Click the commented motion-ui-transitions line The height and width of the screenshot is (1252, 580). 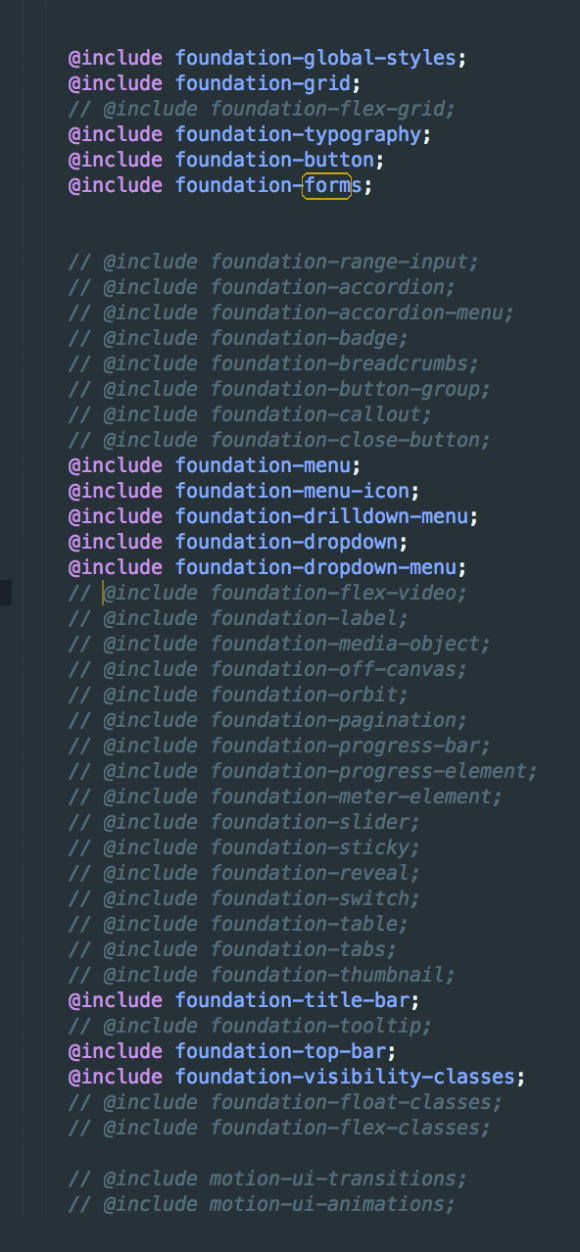coord(268,1179)
